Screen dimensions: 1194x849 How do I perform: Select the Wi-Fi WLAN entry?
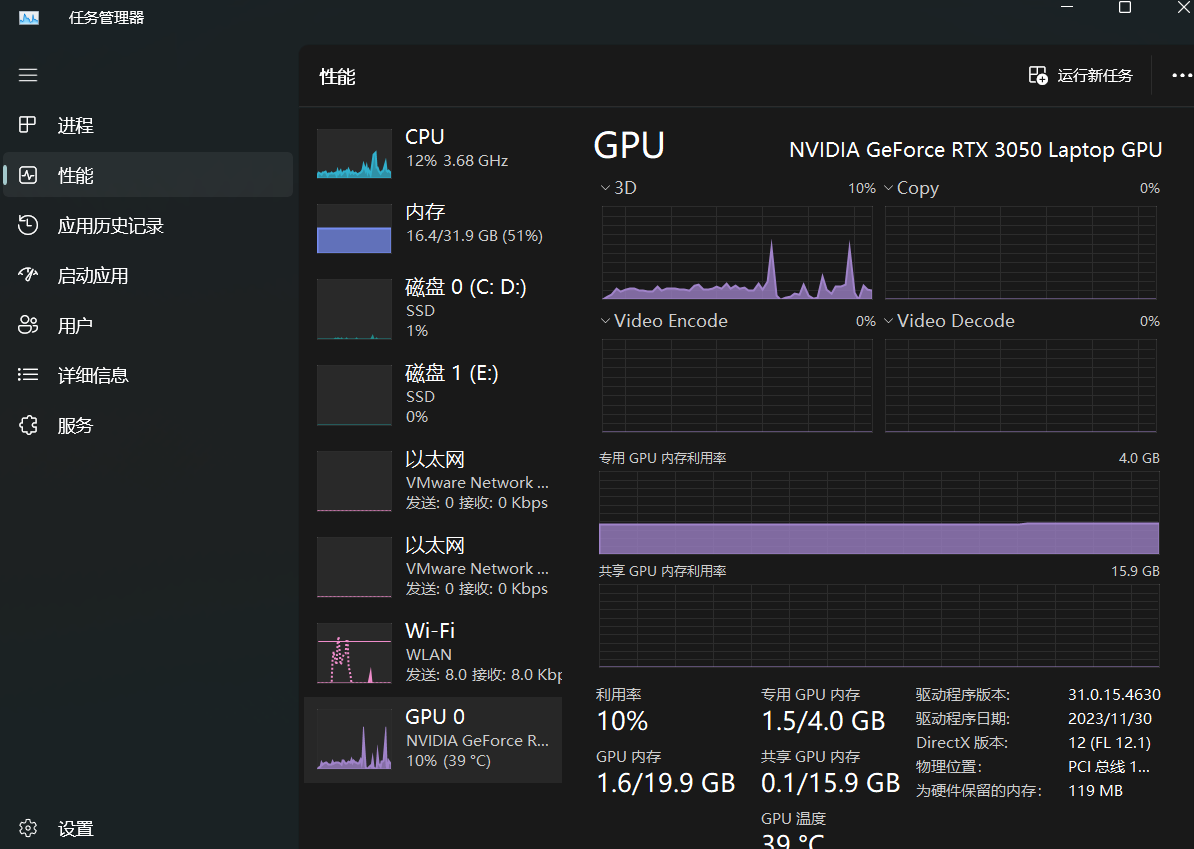[x=433, y=653]
